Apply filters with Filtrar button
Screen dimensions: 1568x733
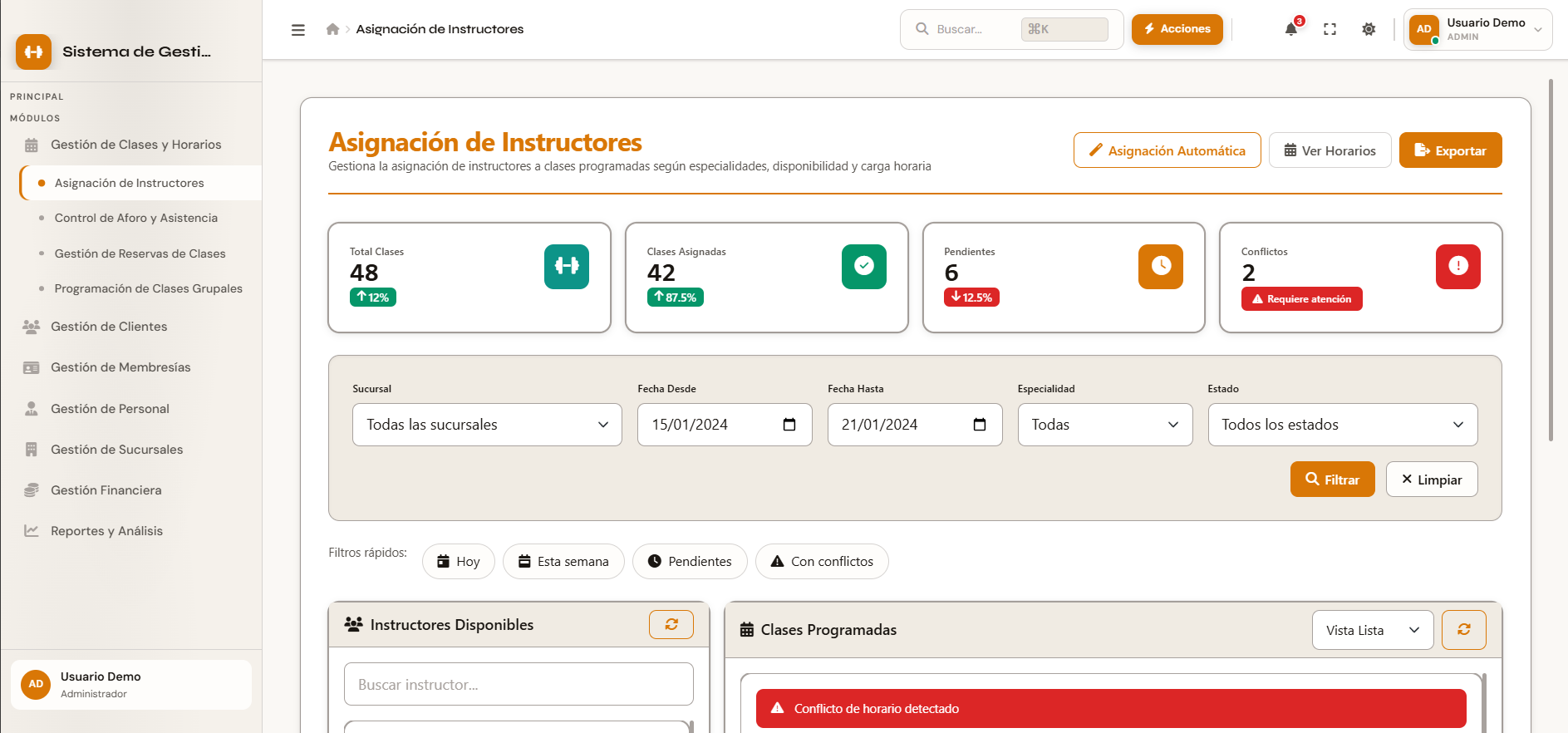pos(1332,480)
